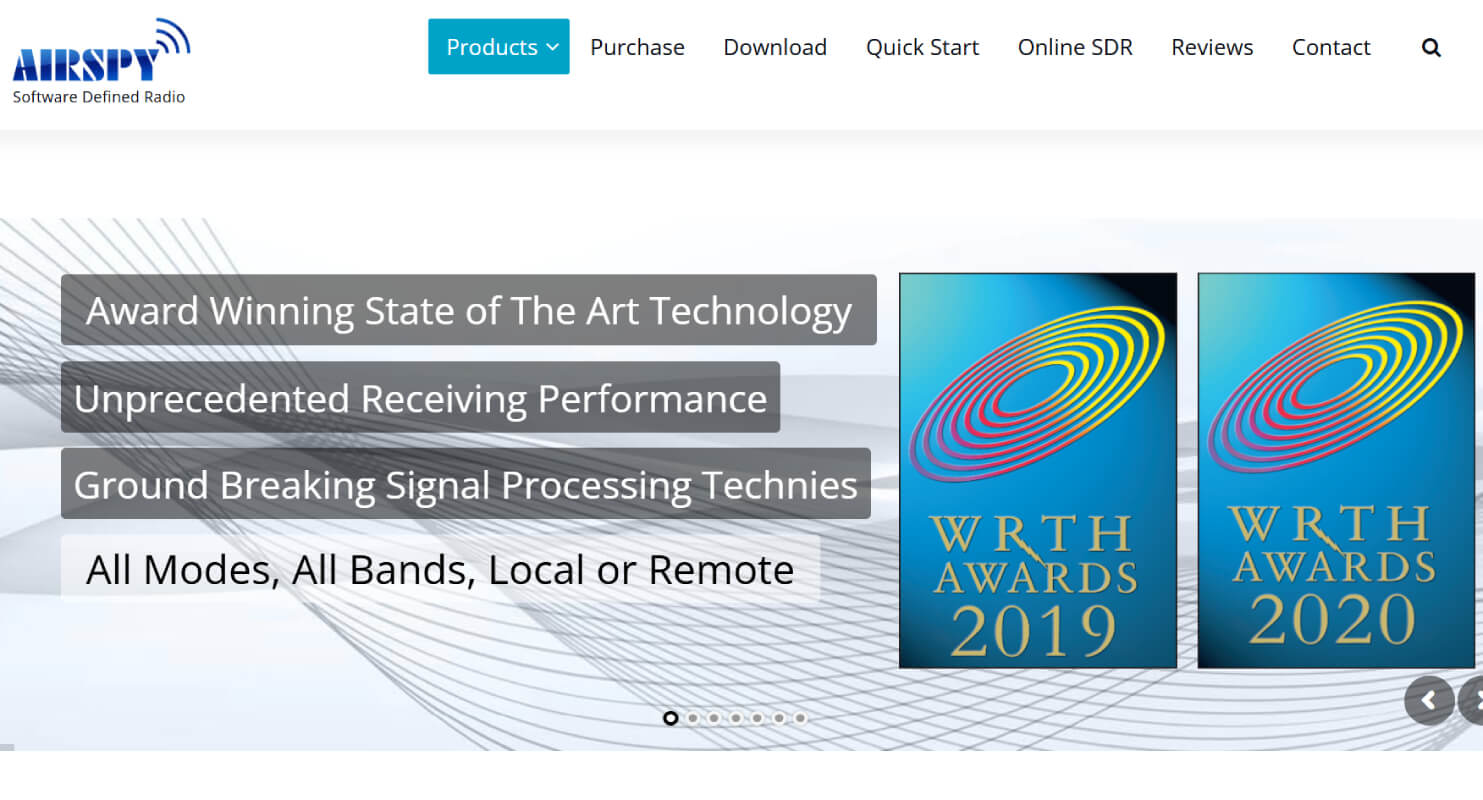This screenshot has width=1483, height=800.
Task: Click 'All Modes, All Bands, Local or Remote'
Action: (440, 569)
